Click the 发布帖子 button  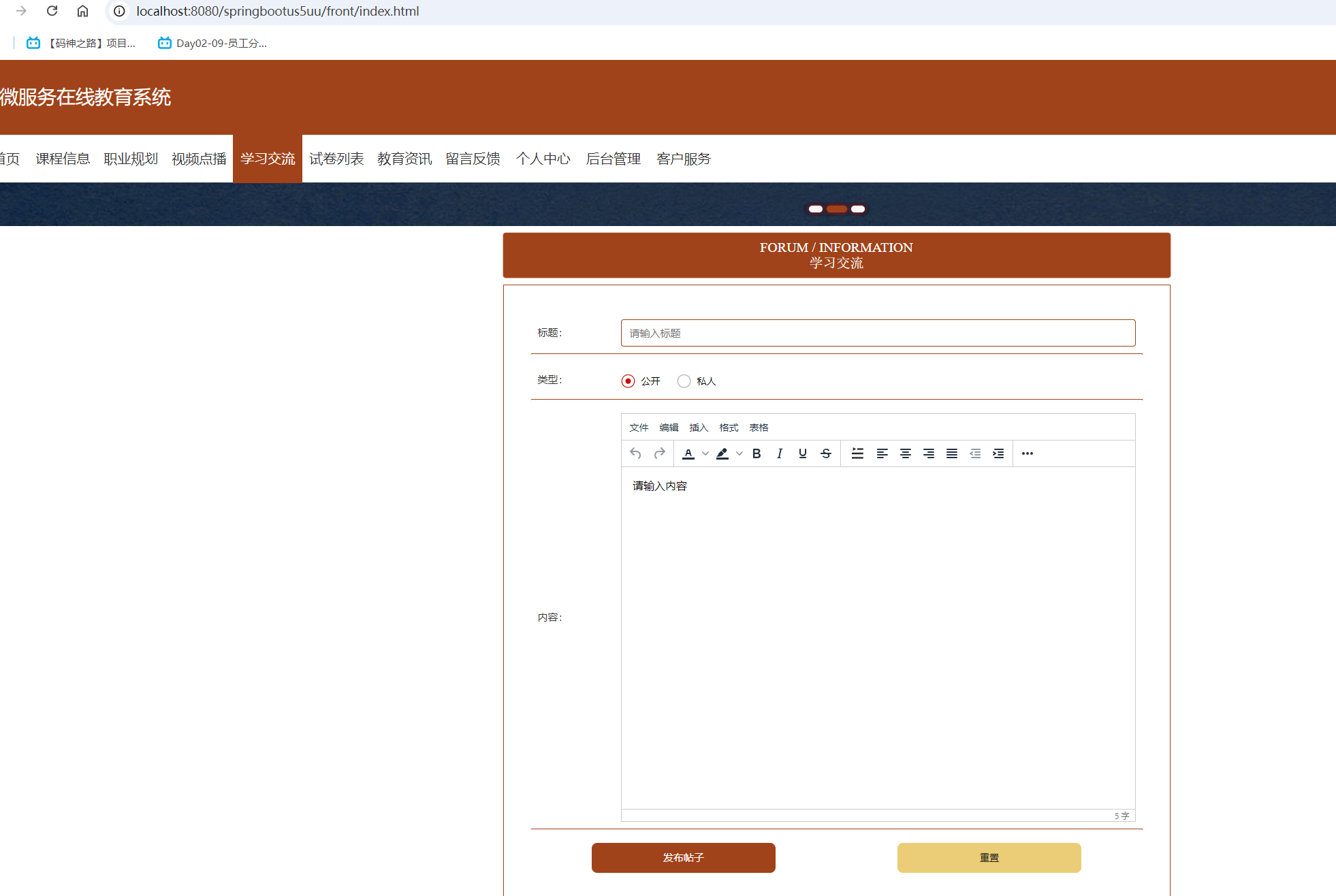(683, 857)
